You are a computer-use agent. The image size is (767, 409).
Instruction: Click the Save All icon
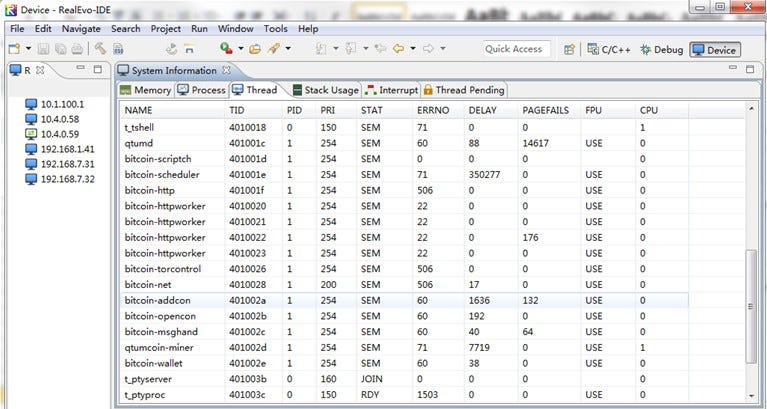coord(61,49)
